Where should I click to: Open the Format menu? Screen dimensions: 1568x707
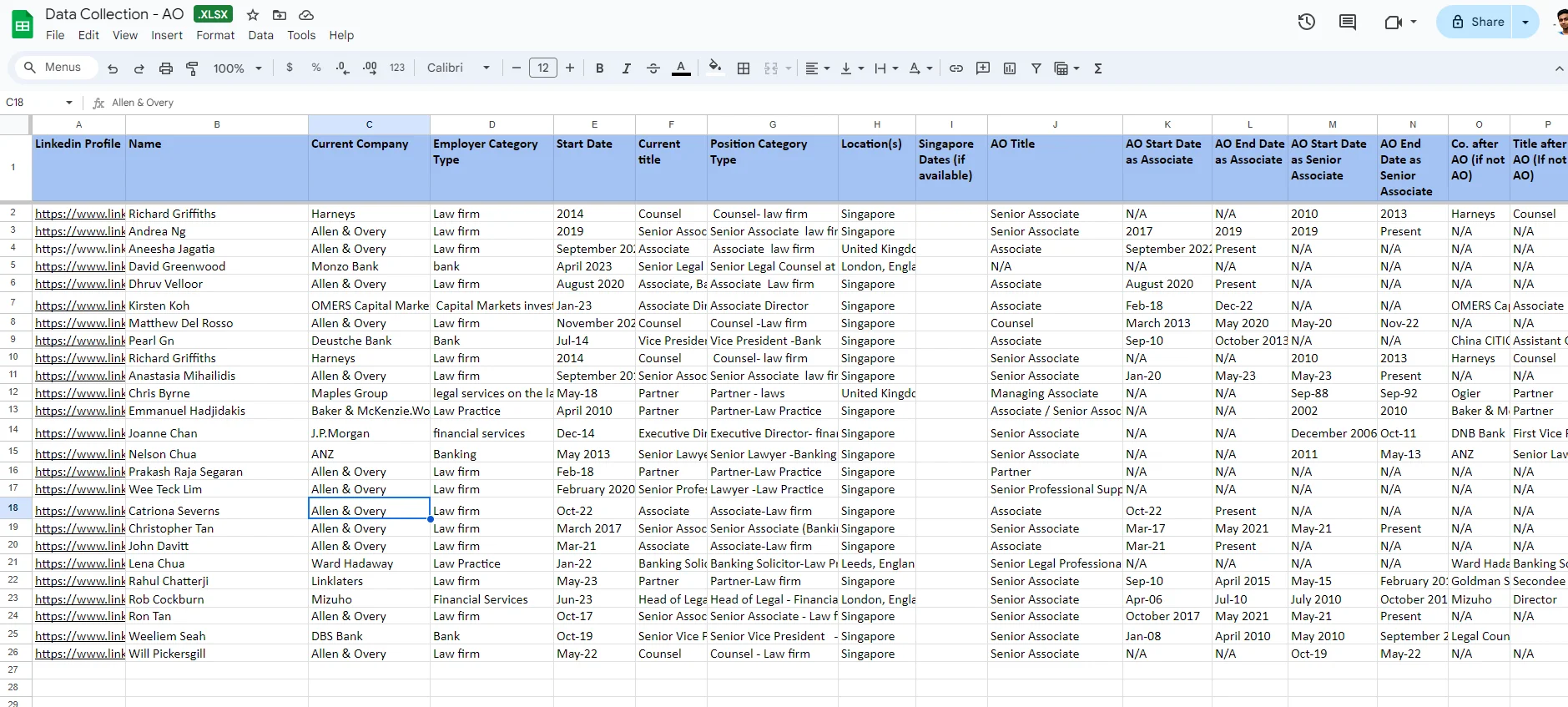(x=215, y=35)
